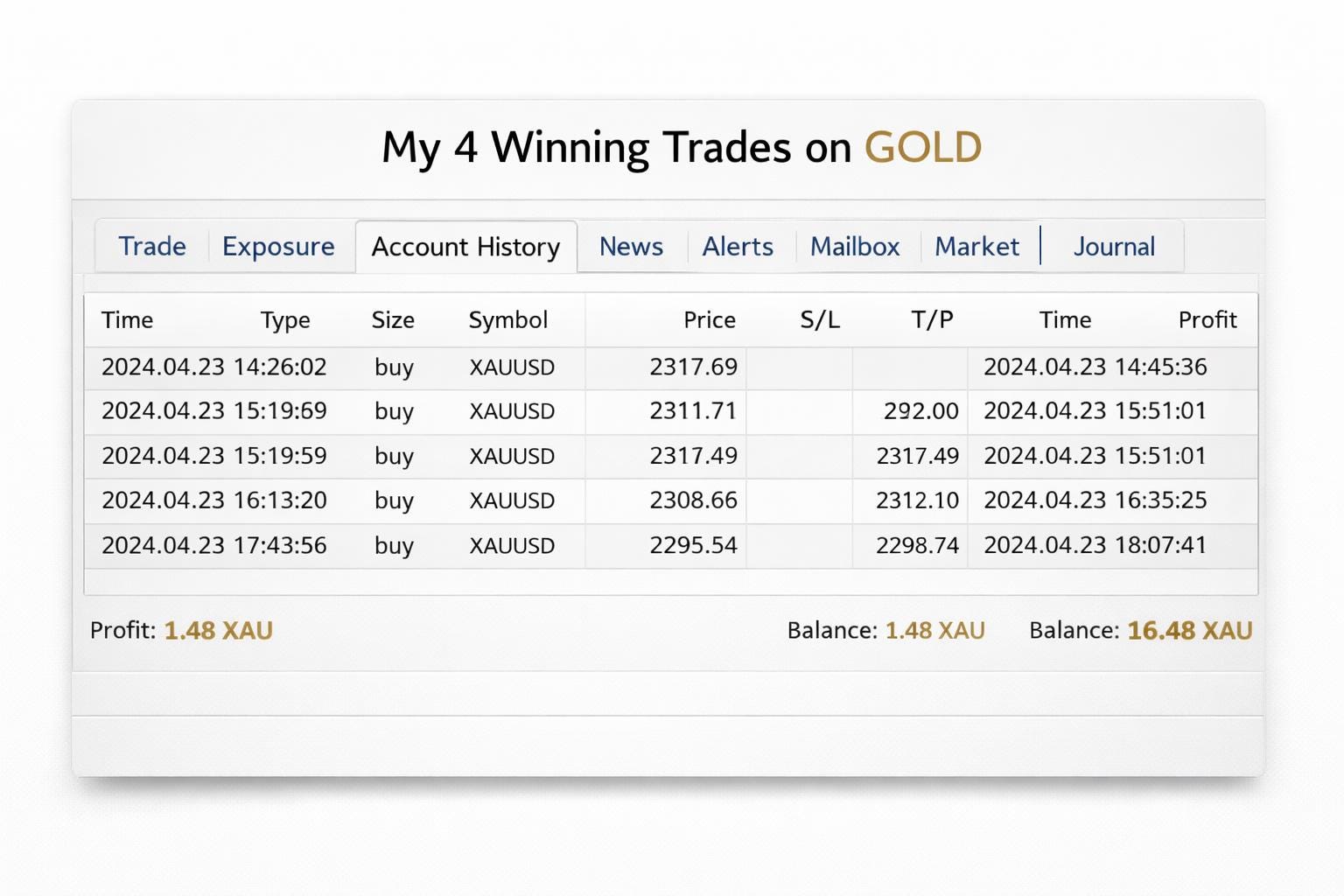The height and width of the screenshot is (896, 1344).
Task: Select the Market tab
Action: coord(977,247)
